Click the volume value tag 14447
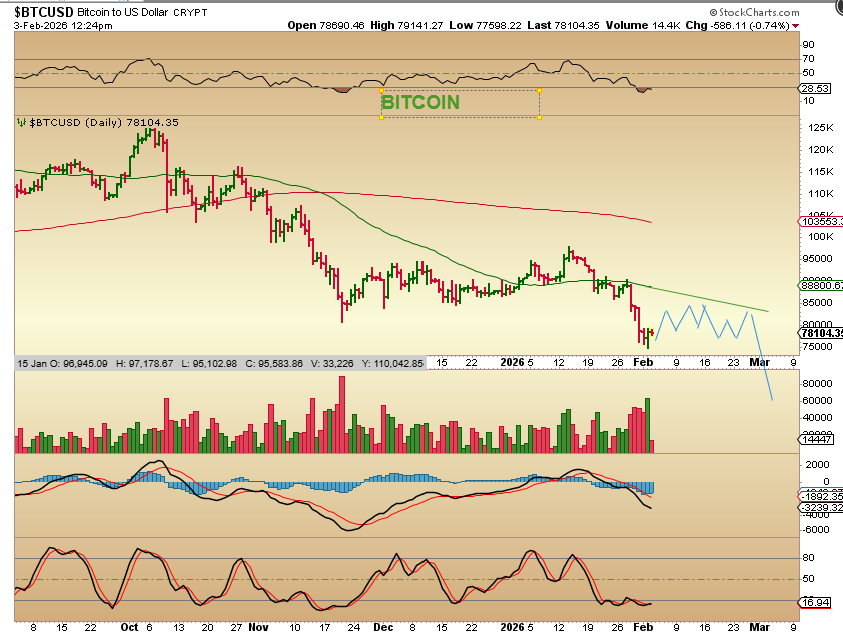 pos(816,439)
